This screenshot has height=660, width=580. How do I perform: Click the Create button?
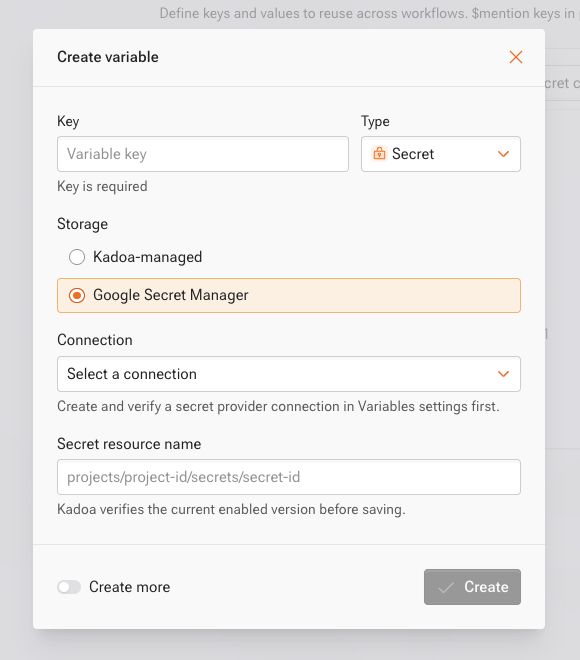(472, 587)
